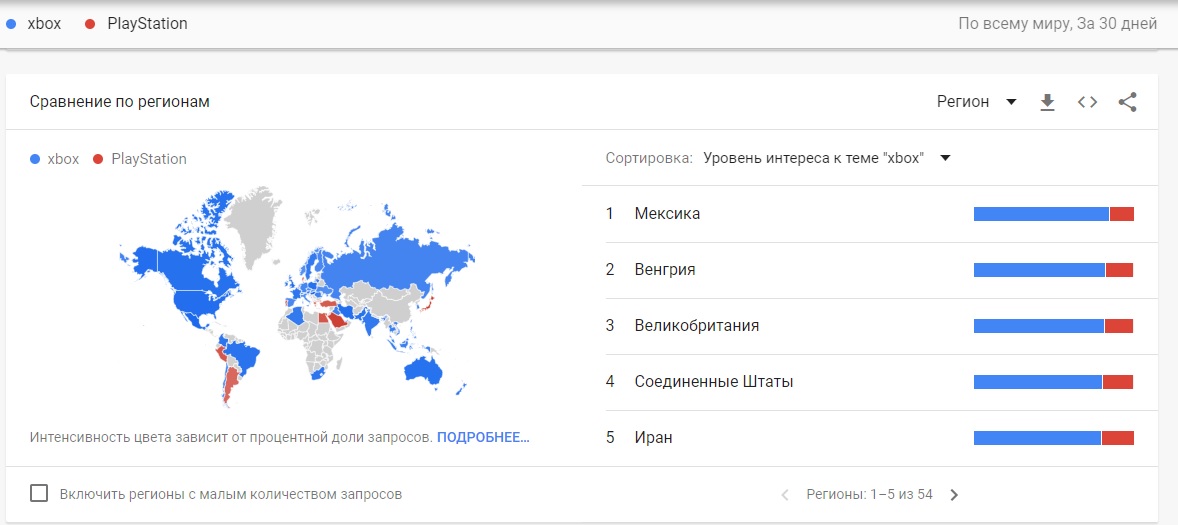Download the region comparison data
1178x525 pixels.
click(x=1047, y=102)
